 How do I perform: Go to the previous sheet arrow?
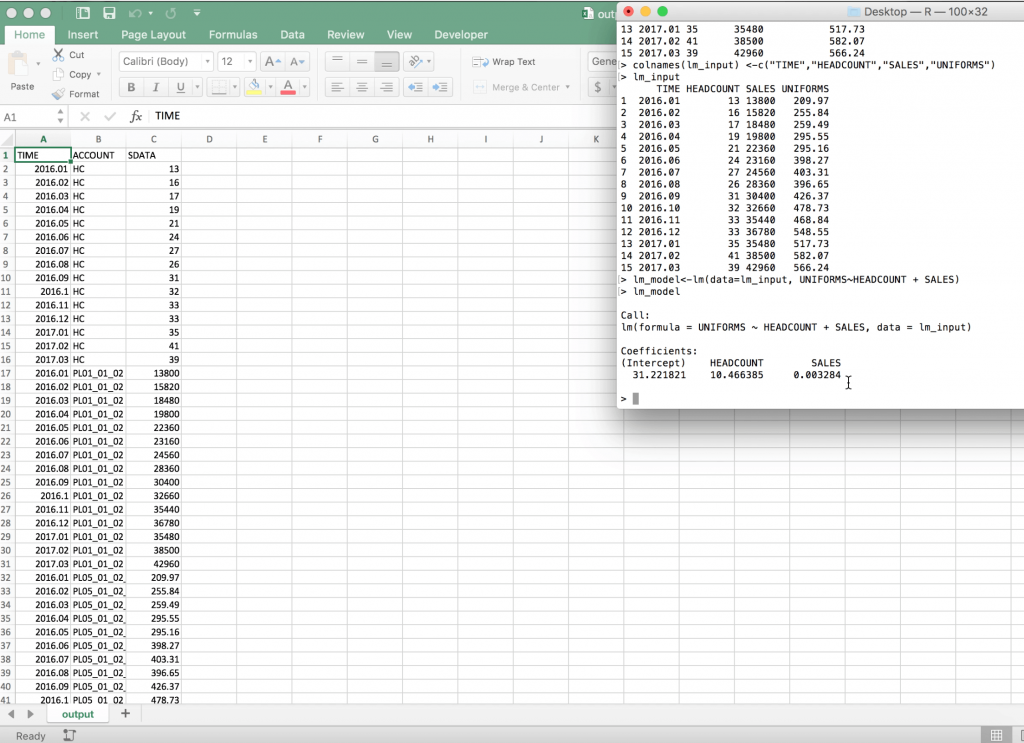tap(11, 714)
